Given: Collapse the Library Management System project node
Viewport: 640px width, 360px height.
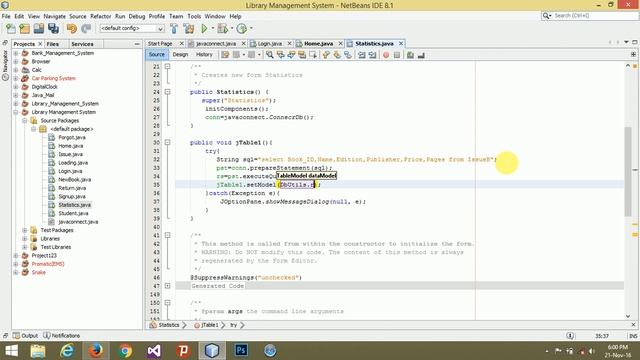Looking at the screenshot, I should (16, 112).
